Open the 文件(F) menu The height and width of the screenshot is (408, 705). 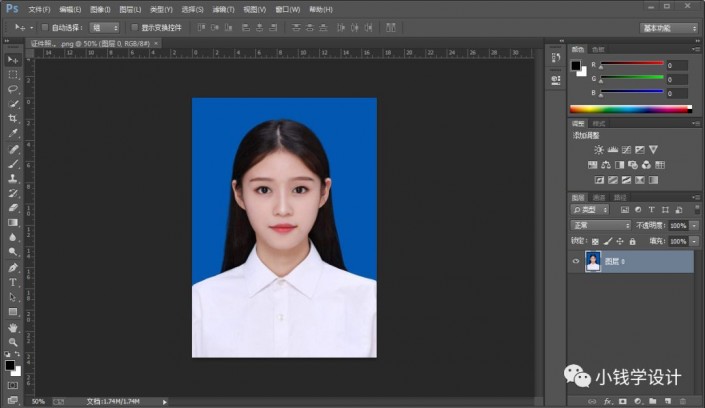pyautogui.click(x=39, y=9)
